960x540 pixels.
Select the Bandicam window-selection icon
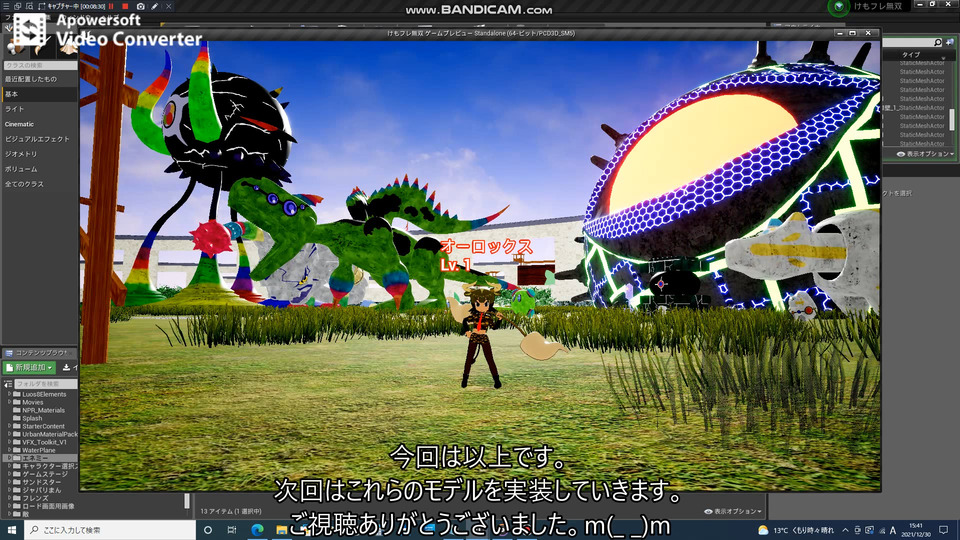coord(18,6)
